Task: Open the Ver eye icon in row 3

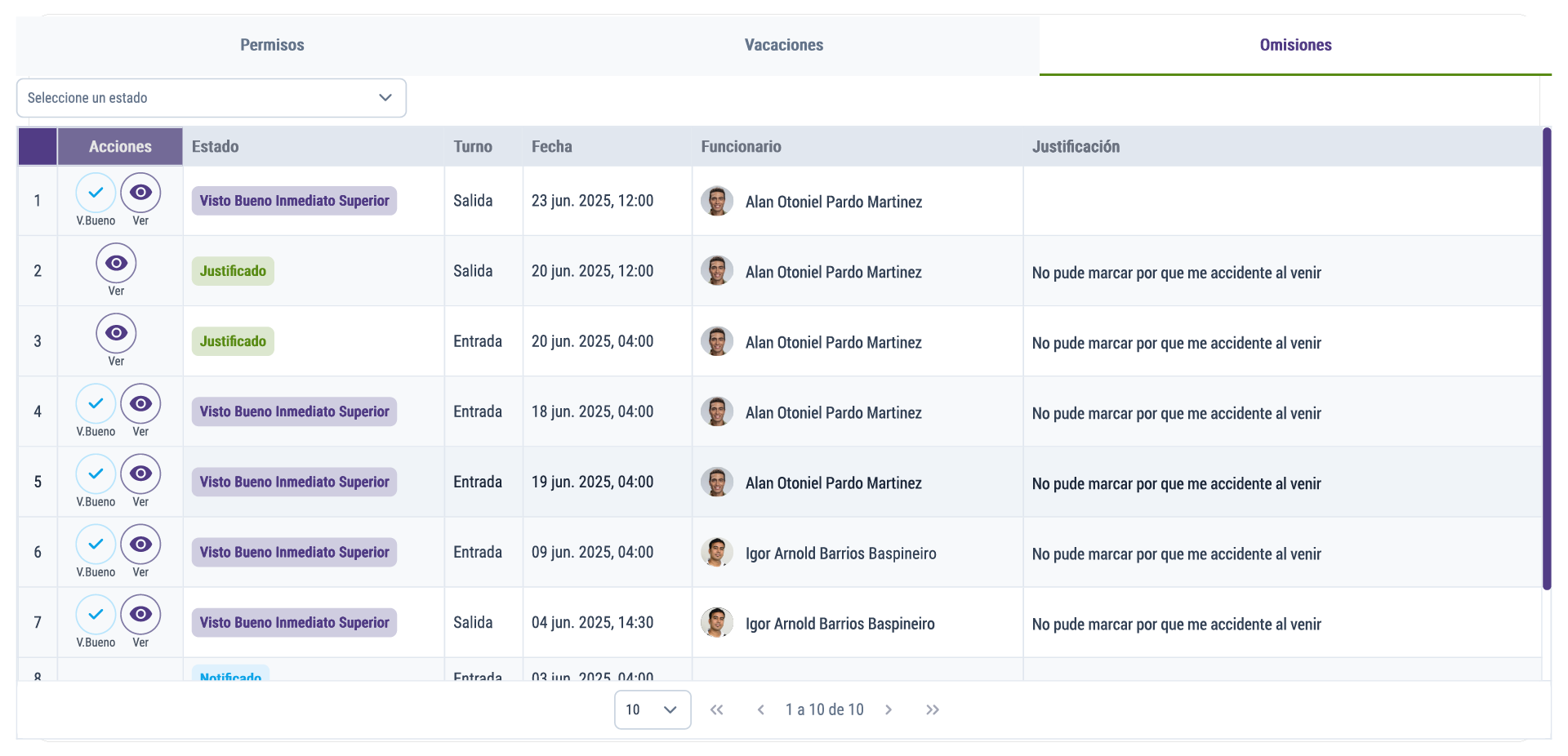Action: point(116,333)
